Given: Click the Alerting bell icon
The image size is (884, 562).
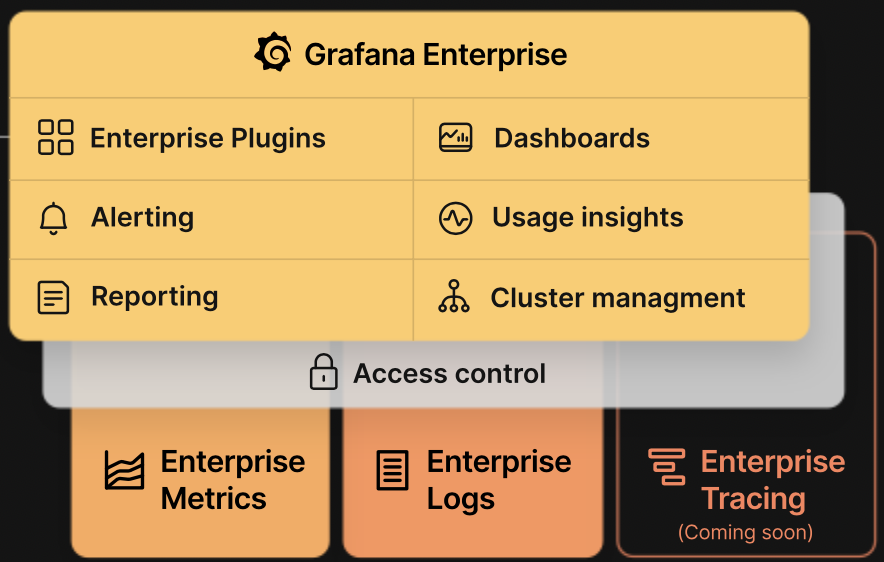Looking at the screenshot, I should (x=54, y=218).
